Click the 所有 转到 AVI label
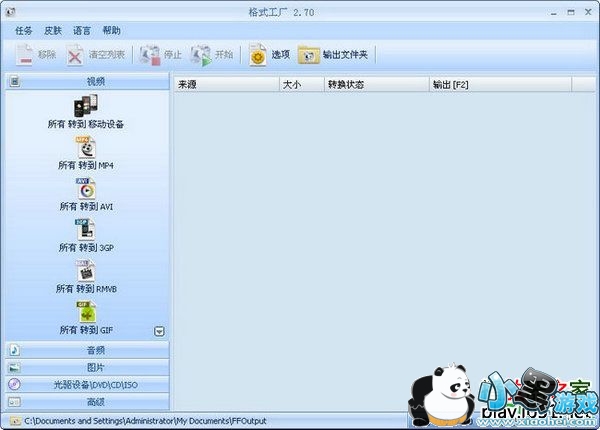Viewport: 600px width, 430px height. tap(86, 207)
